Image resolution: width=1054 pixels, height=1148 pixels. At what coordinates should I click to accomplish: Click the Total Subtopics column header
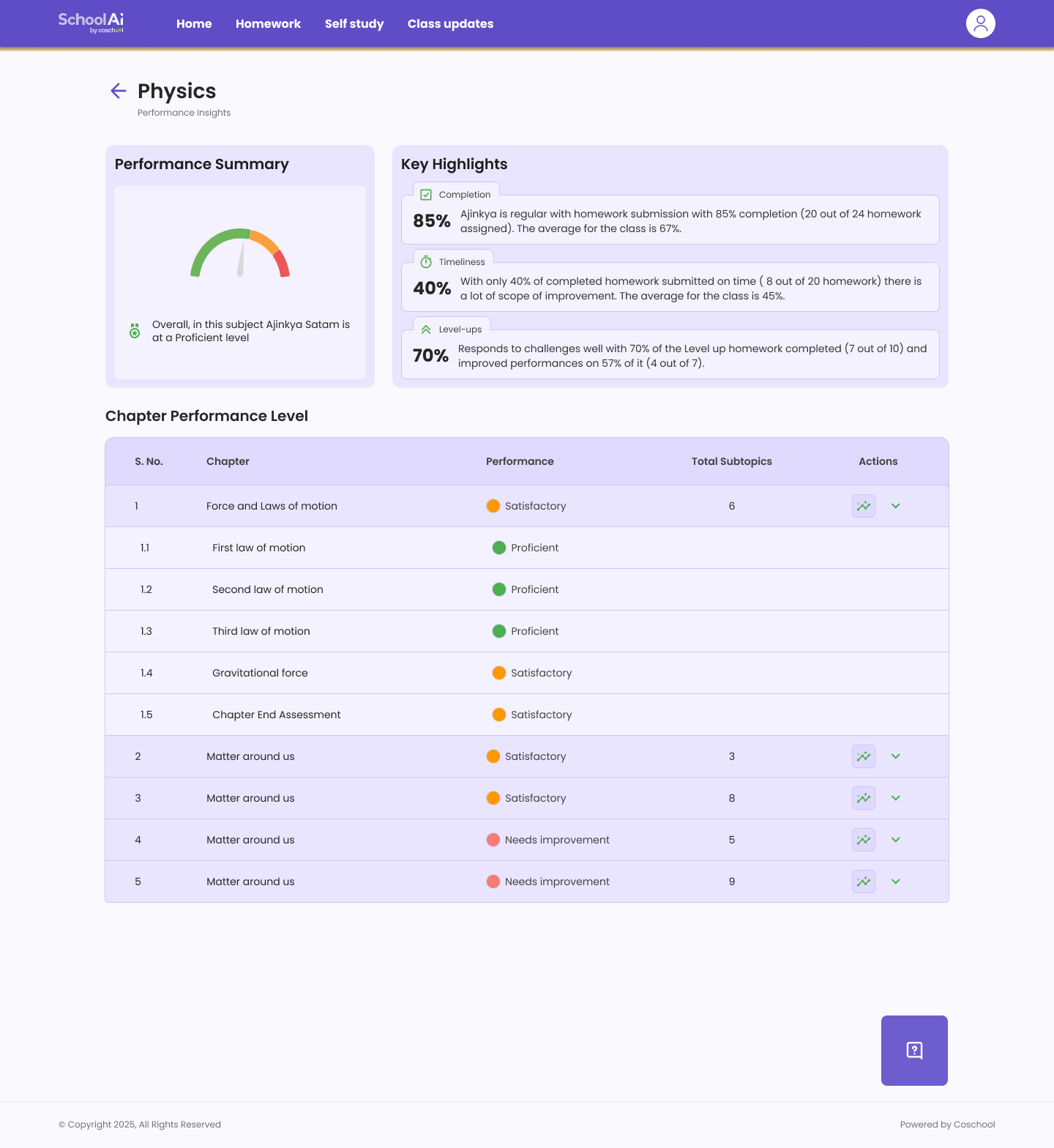click(x=732, y=461)
